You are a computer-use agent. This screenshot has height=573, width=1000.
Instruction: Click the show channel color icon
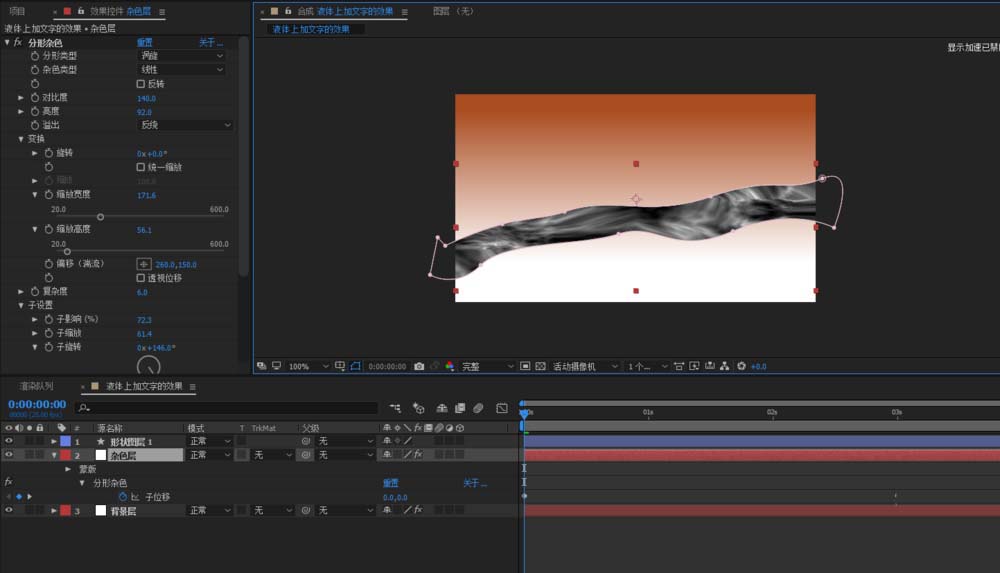[449, 367]
